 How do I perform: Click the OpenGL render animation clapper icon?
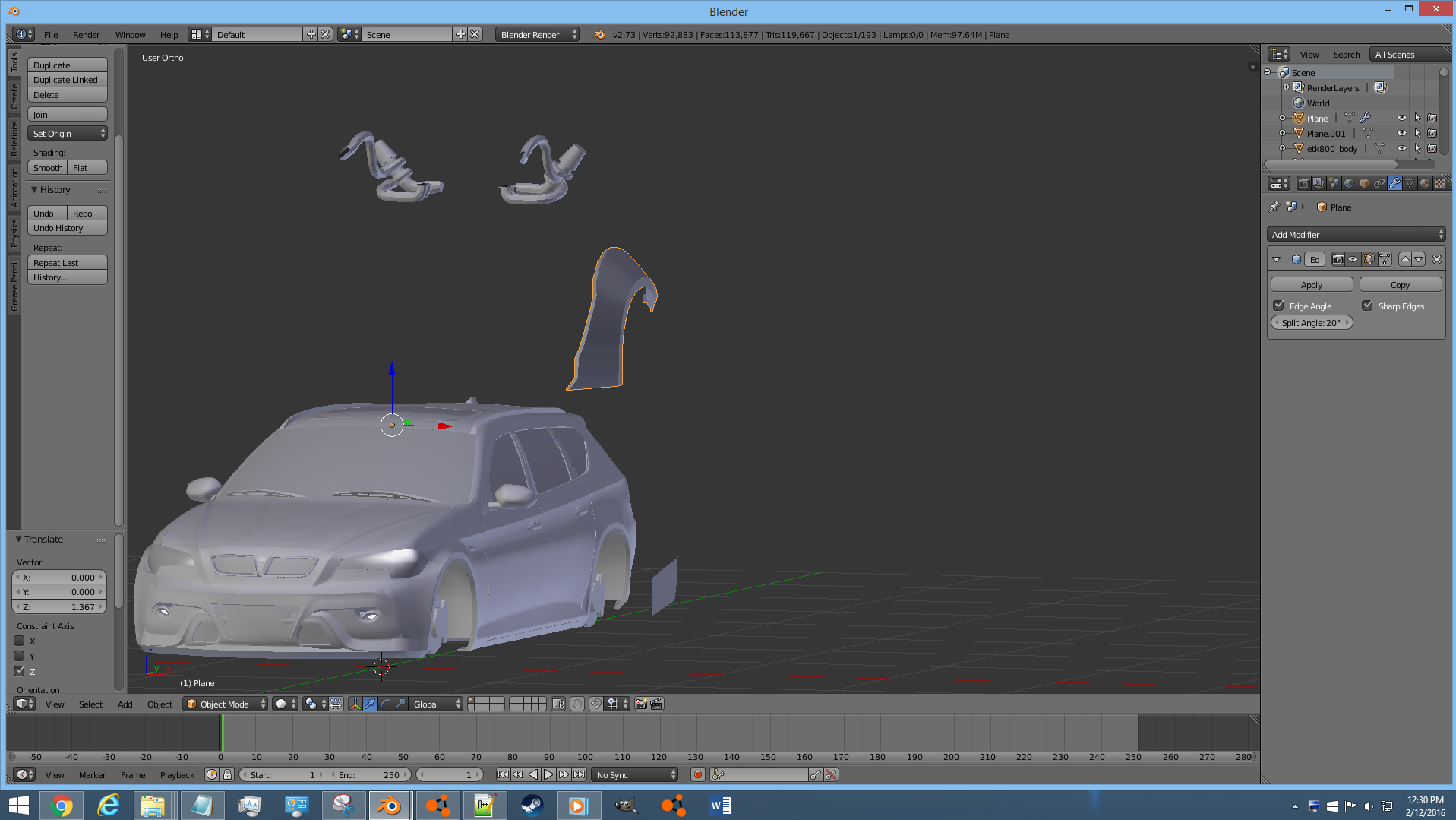(x=656, y=704)
